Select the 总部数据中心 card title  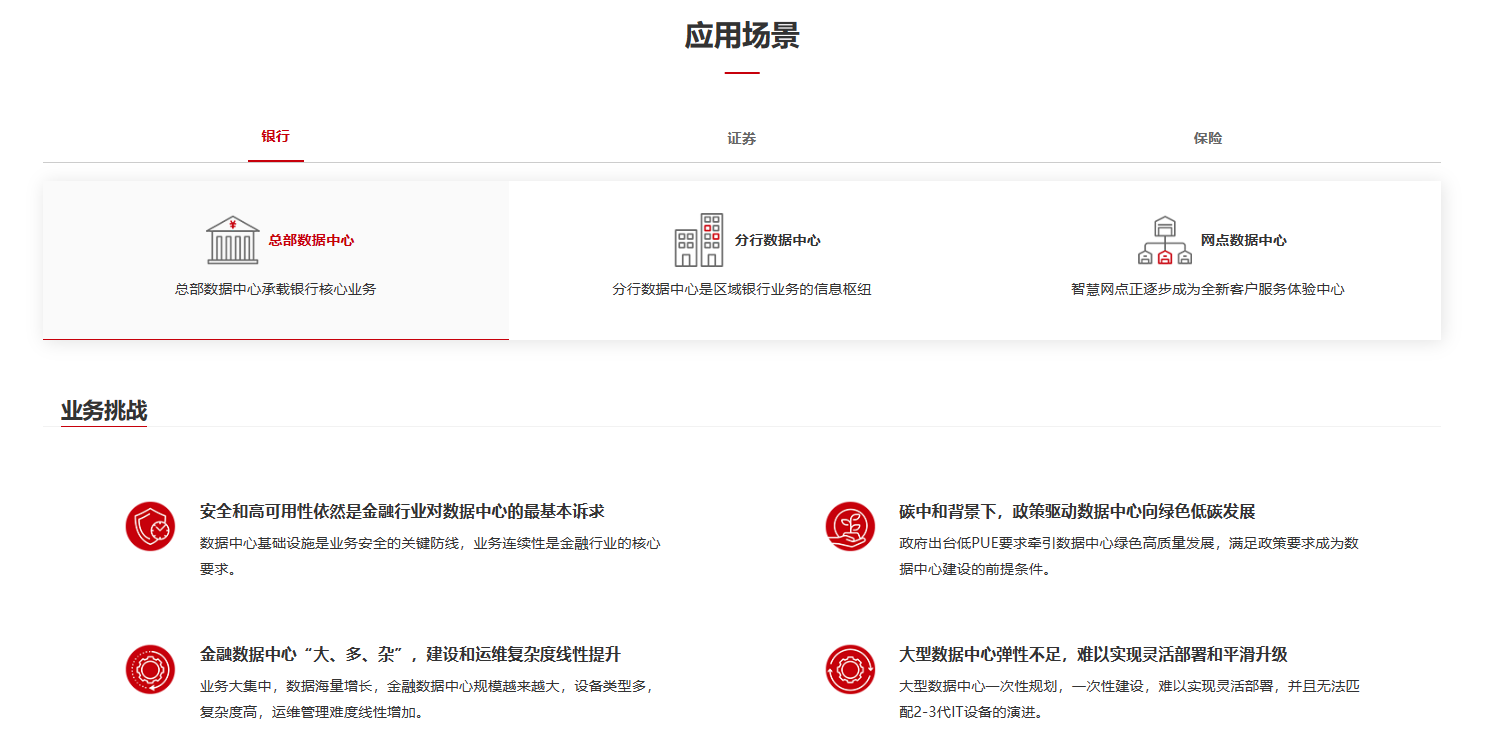point(311,241)
